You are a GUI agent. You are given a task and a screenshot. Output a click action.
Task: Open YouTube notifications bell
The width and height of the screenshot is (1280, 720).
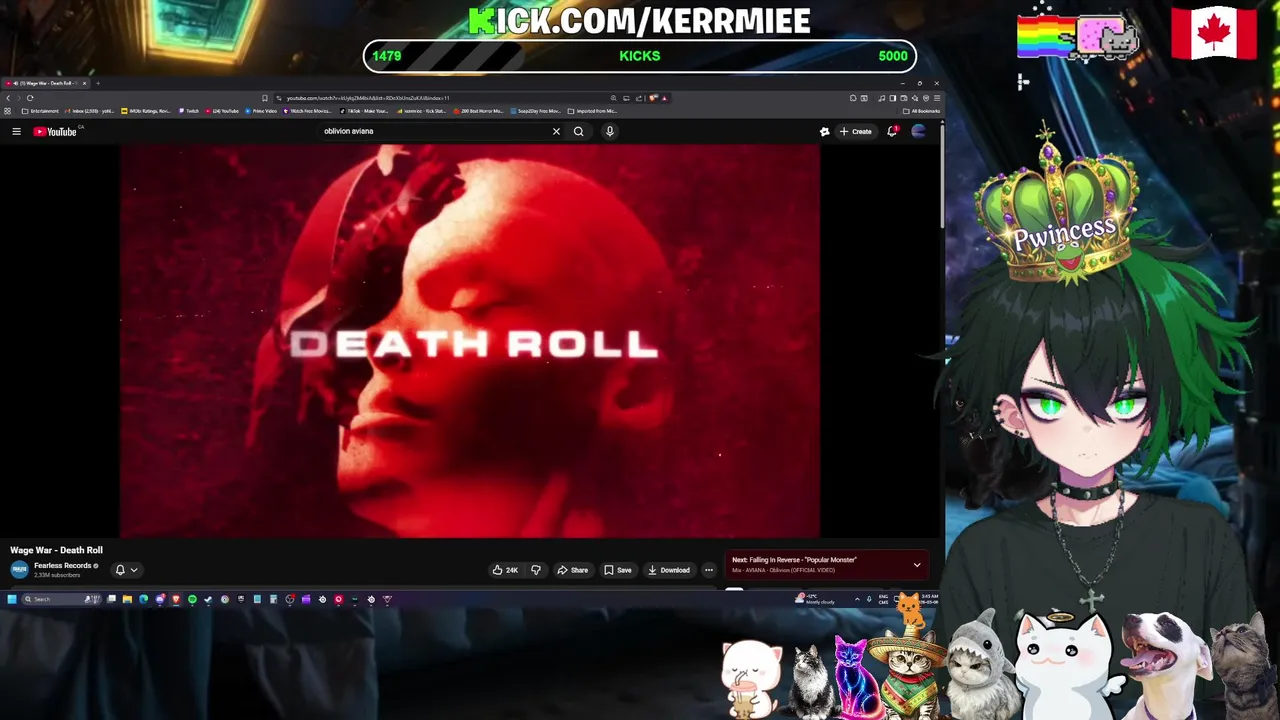click(892, 131)
